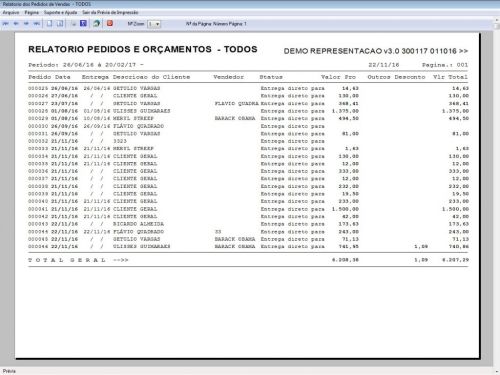Go to first page of report preview
This screenshot has width=500, height=375.
tap(6, 24)
